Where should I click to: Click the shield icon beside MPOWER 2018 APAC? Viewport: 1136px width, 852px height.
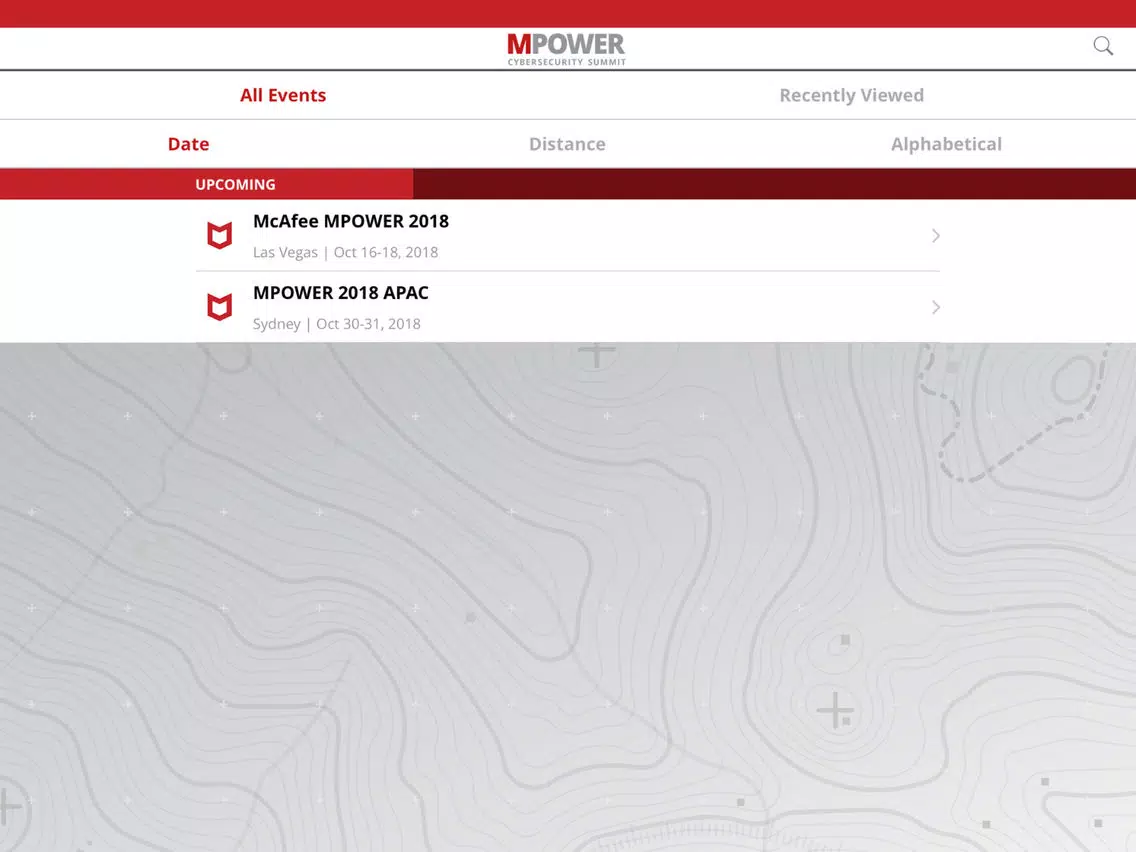(x=220, y=307)
